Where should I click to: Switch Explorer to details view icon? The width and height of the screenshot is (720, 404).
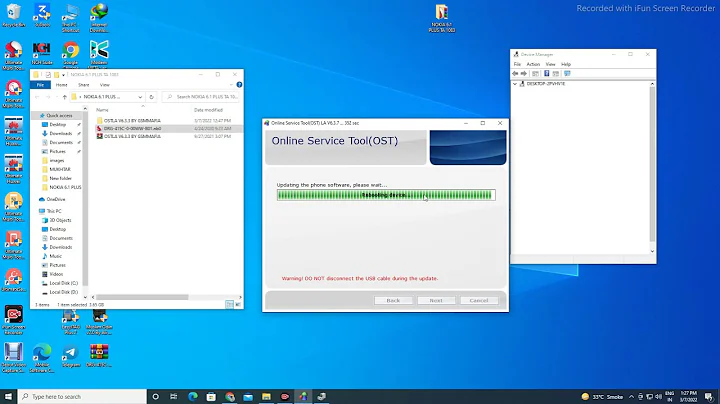[230, 304]
